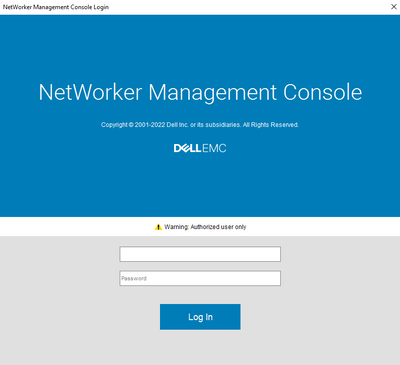This screenshot has height=365, width=400.
Task: Click the NetWorker Management Console heading
Action: tap(200, 92)
